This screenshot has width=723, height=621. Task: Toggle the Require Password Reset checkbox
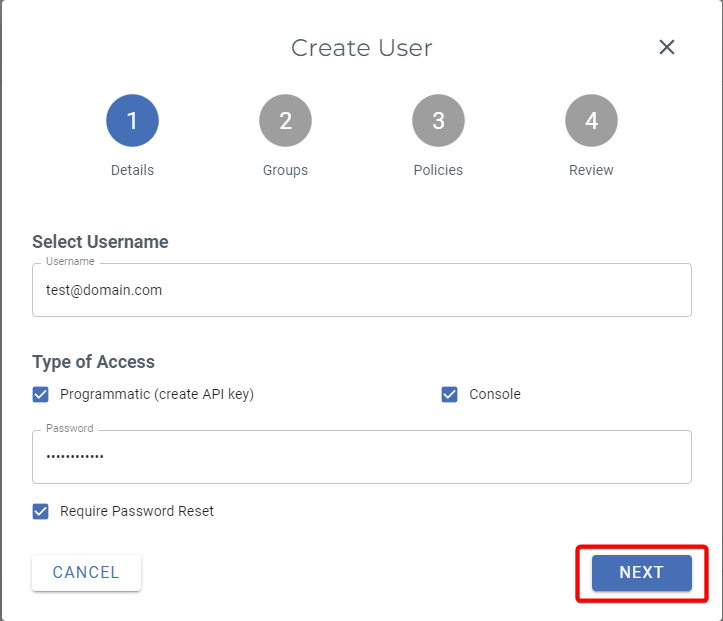[41, 511]
